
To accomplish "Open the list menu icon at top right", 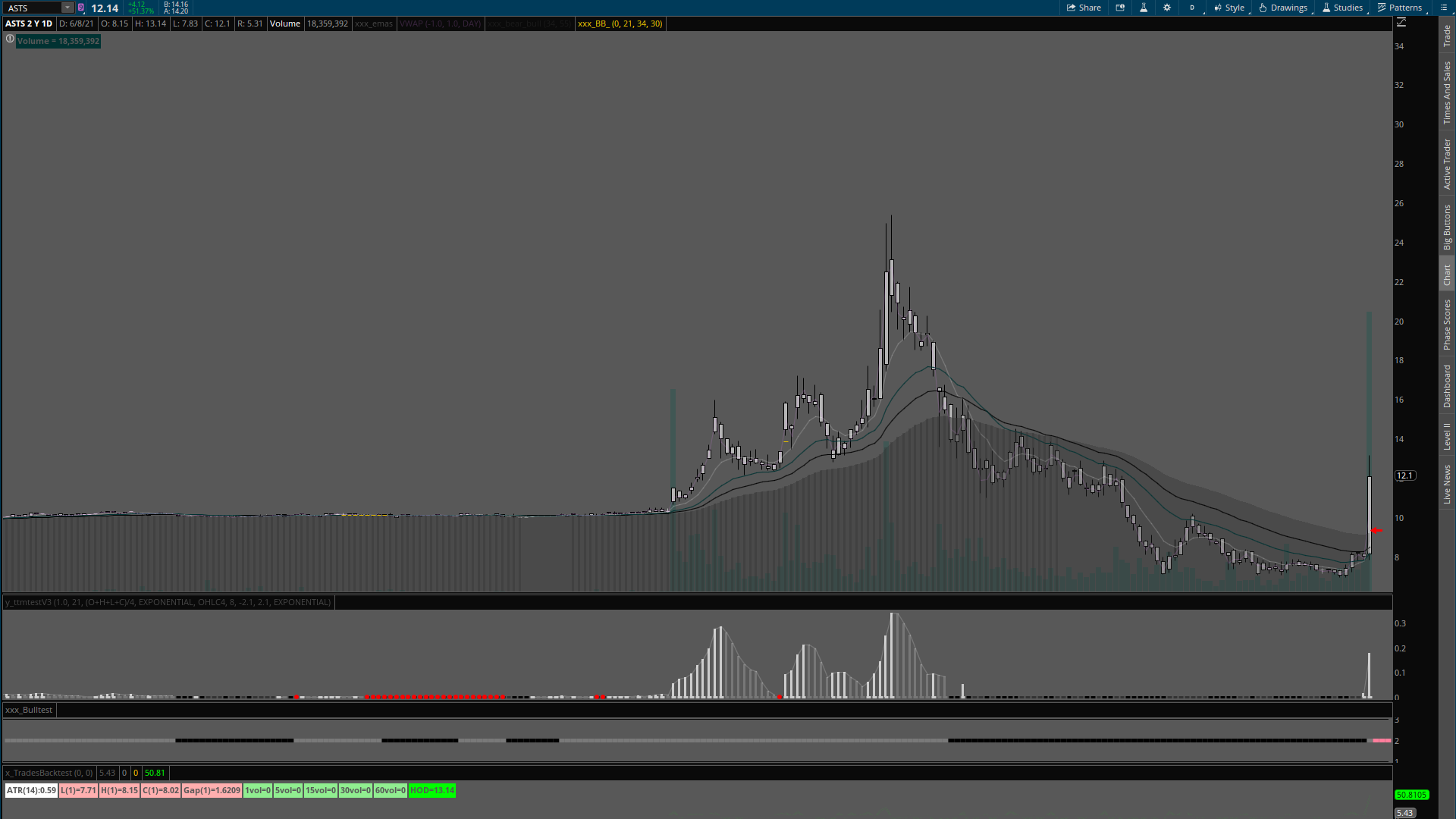I will [1443, 8].
